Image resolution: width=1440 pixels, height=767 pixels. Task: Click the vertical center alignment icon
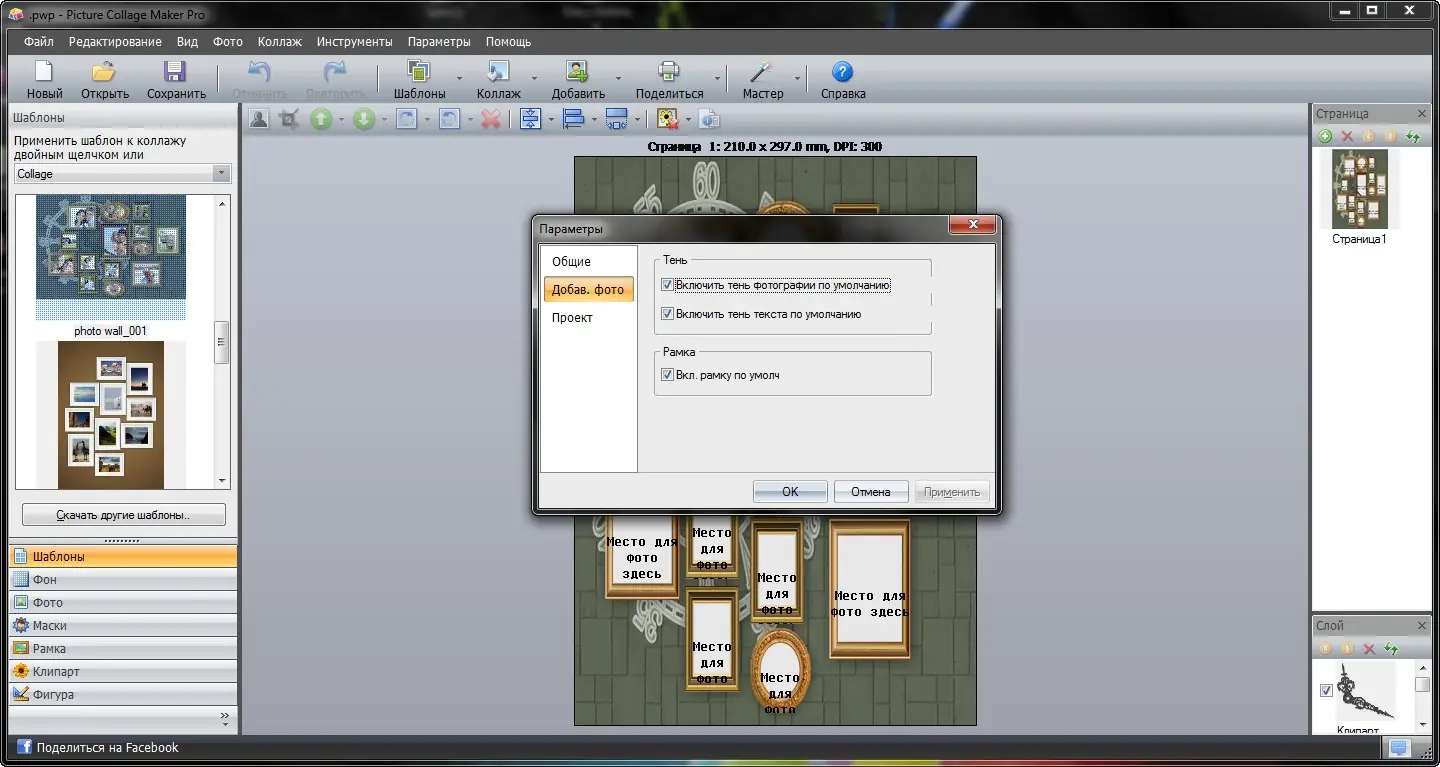[x=530, y=119]
